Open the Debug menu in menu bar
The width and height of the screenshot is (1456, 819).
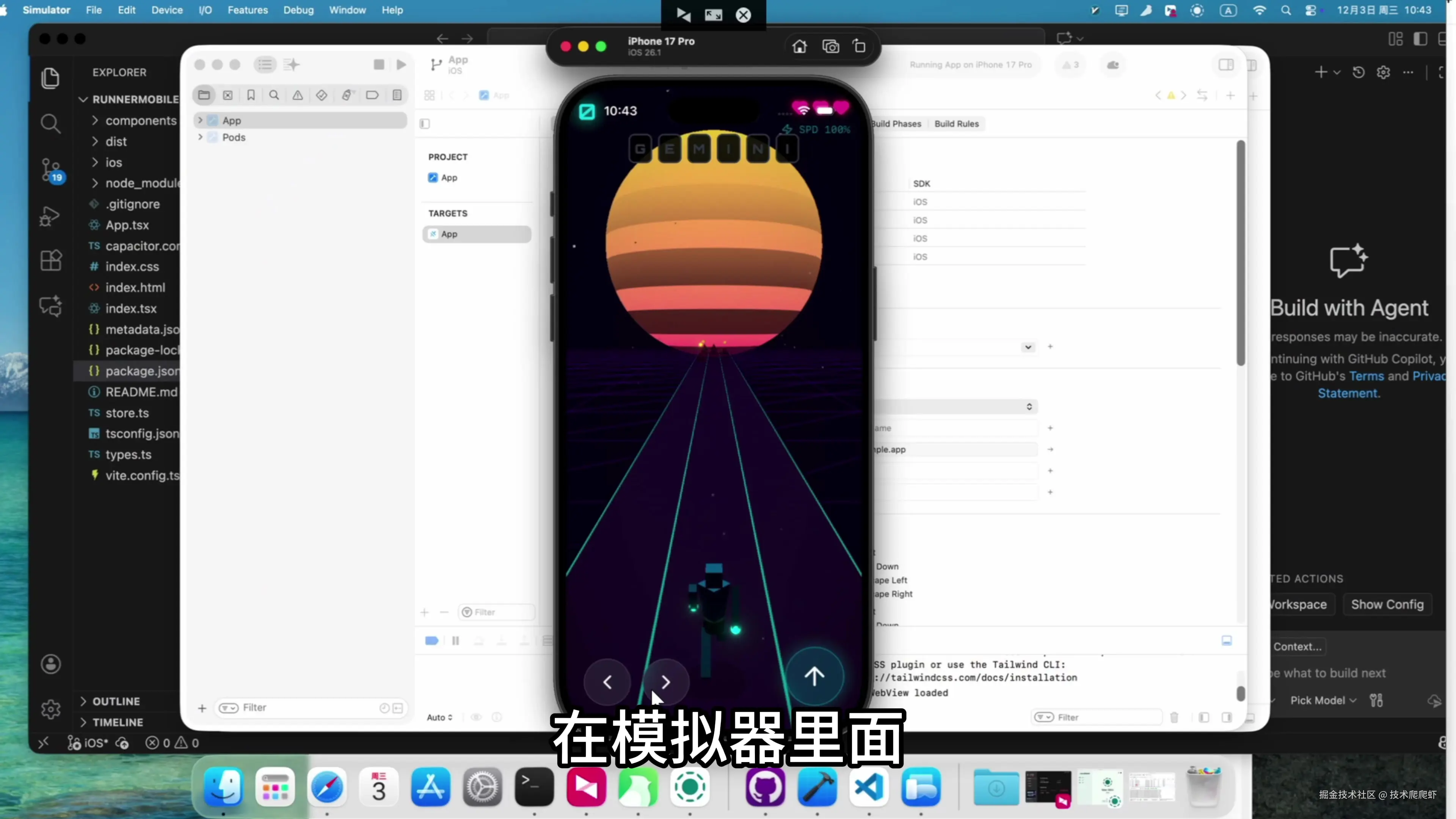[298, 10]
